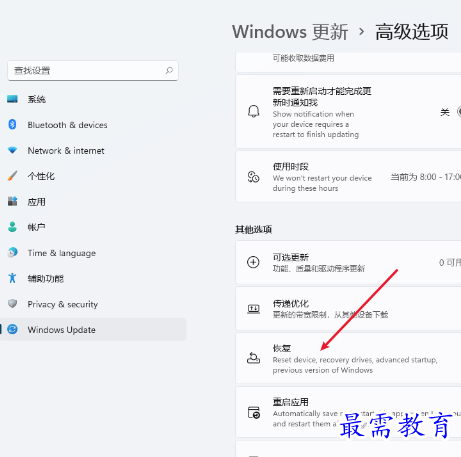Open 帐户 settings category
This screenshot has height=457, width=461.
[x=37, y=227]
